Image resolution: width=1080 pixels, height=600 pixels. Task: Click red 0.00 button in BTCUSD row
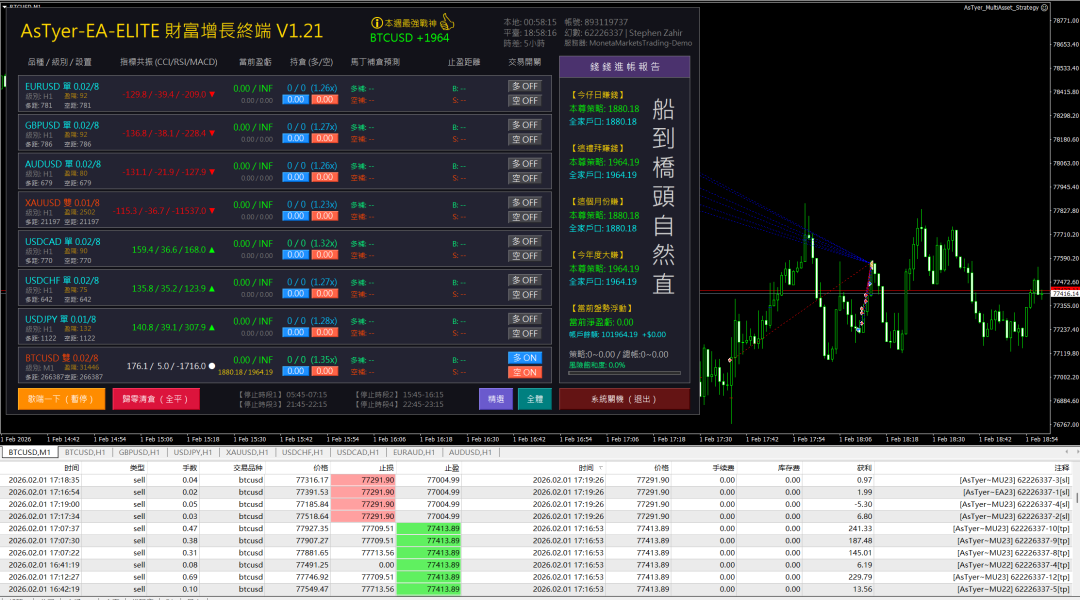click(x=324, y=371)
